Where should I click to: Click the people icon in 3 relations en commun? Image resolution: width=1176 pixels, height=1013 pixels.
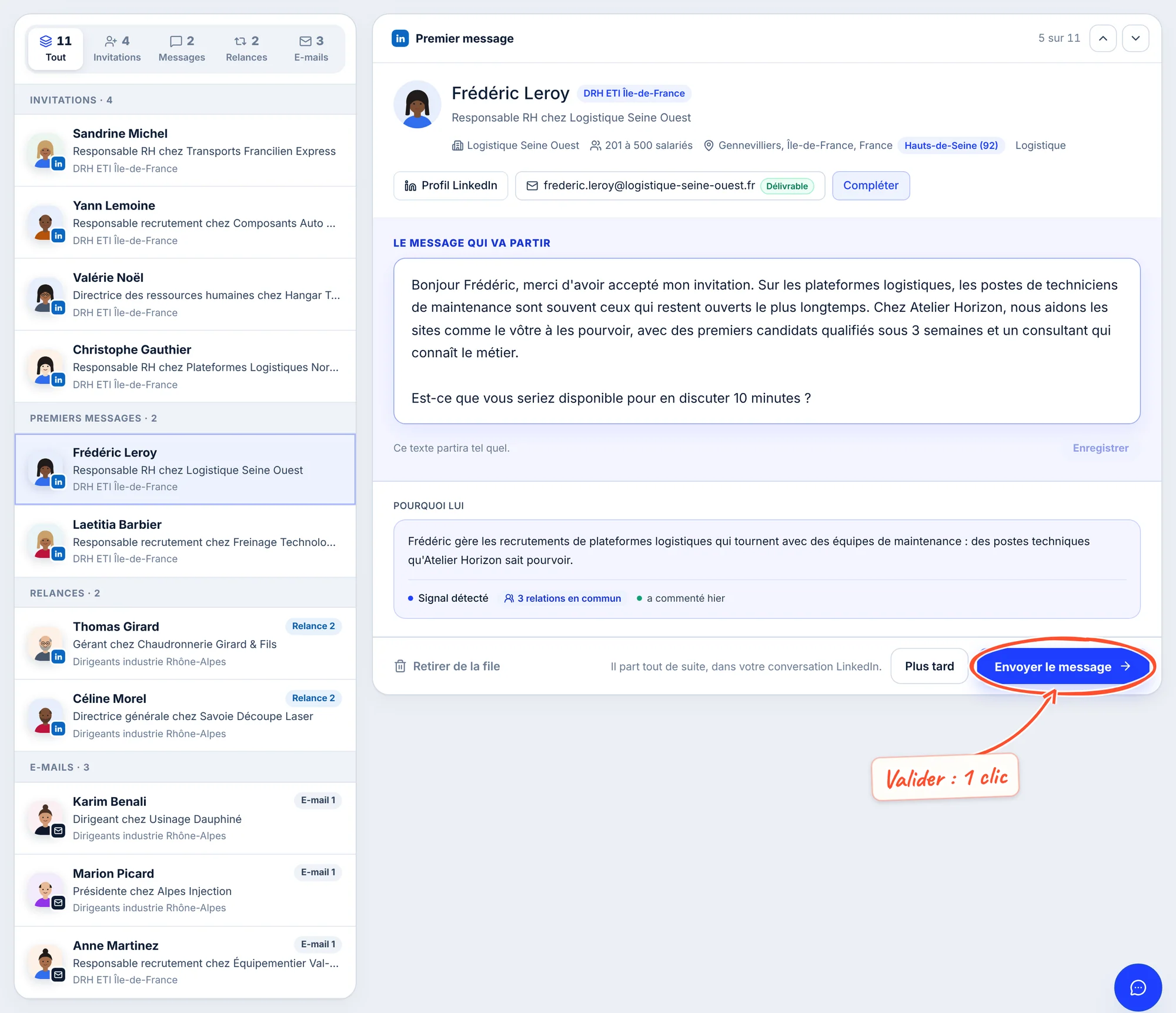click(509, 598)
